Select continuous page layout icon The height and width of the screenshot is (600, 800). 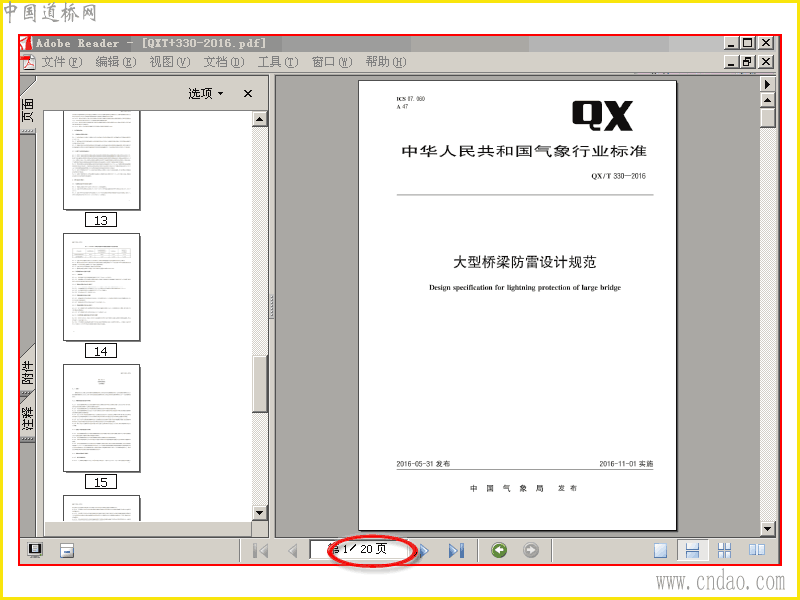click(692, 551)
